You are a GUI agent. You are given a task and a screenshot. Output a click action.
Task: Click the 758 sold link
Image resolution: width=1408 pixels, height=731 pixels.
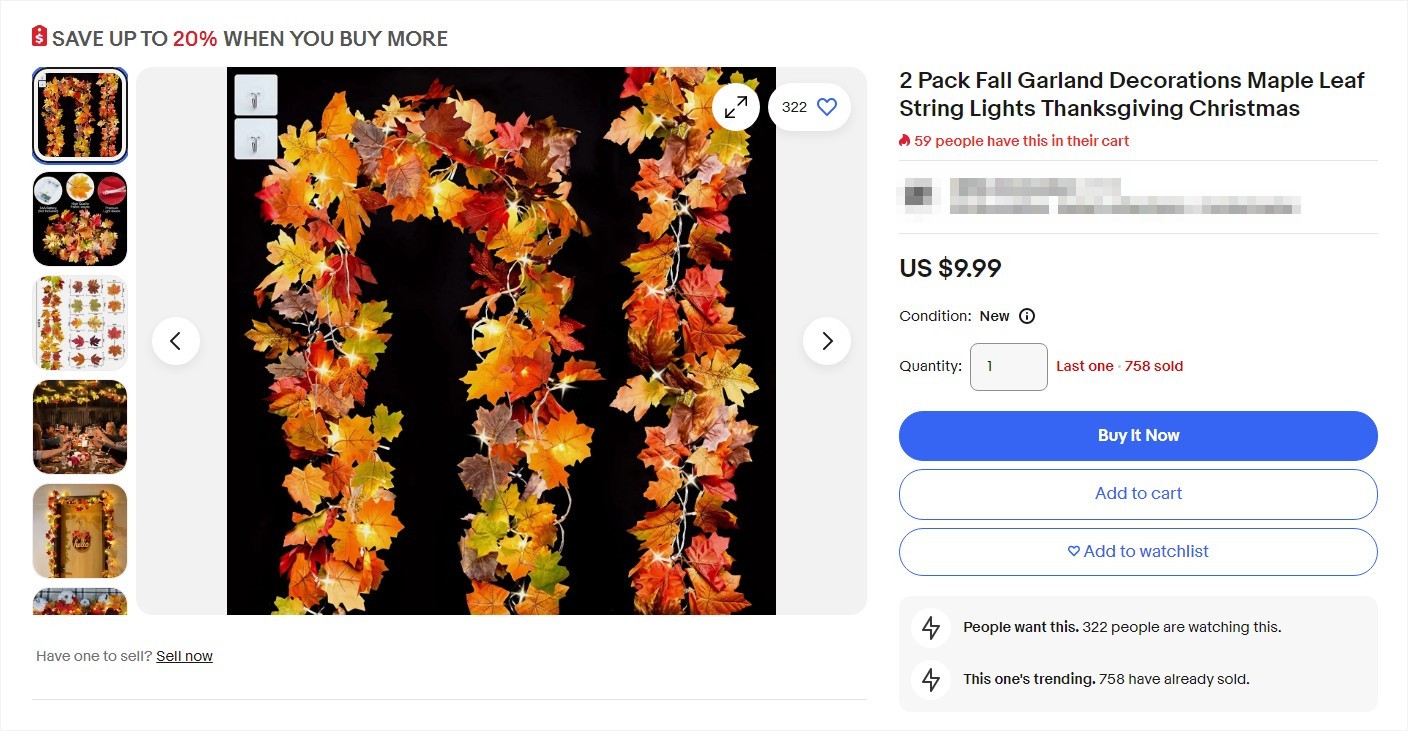(x=1153, y=366)
